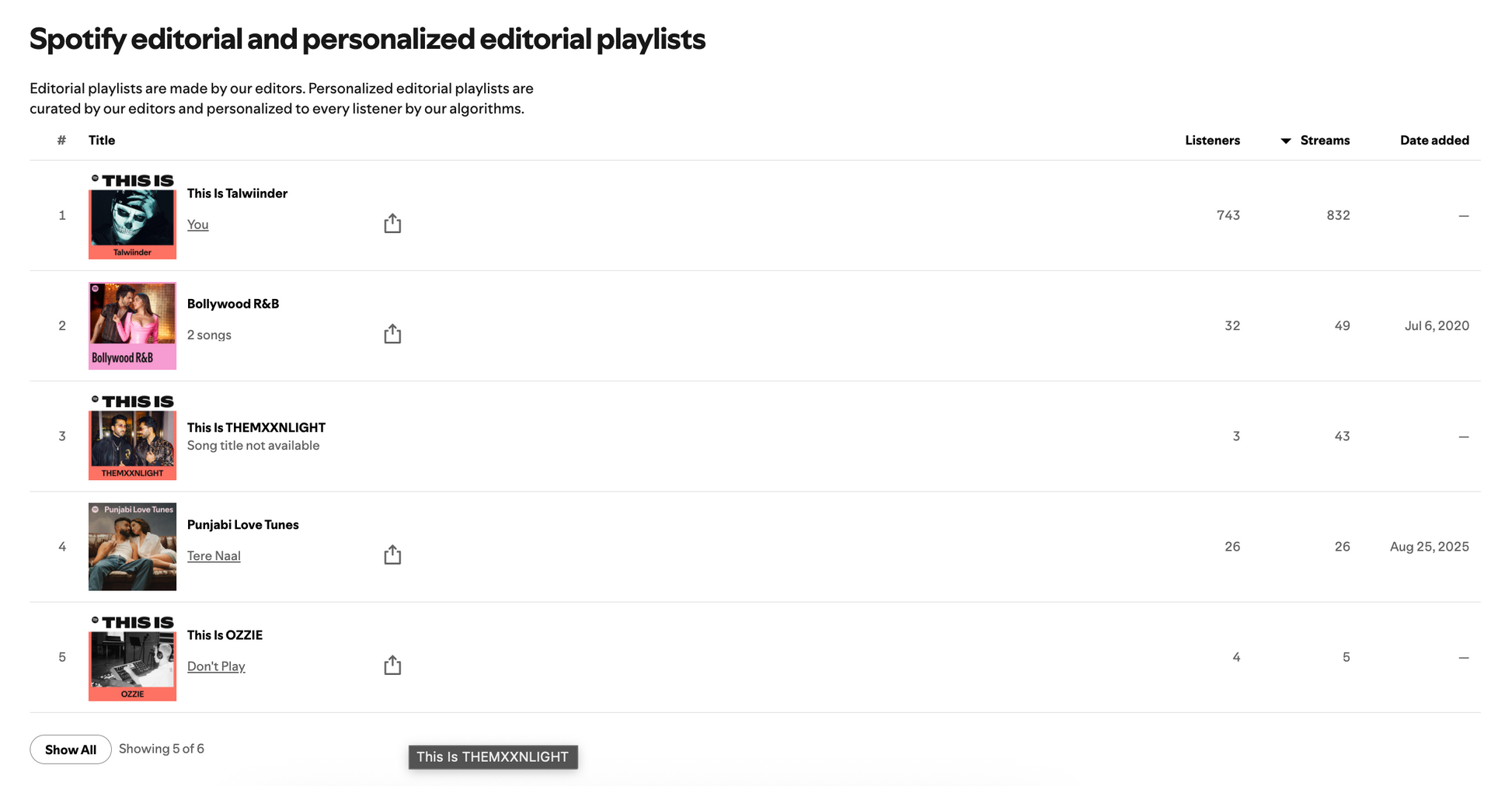This screenshot has height=786, width=1512.
Task: Click streams value 49
Action: [x=1342, y=325]
